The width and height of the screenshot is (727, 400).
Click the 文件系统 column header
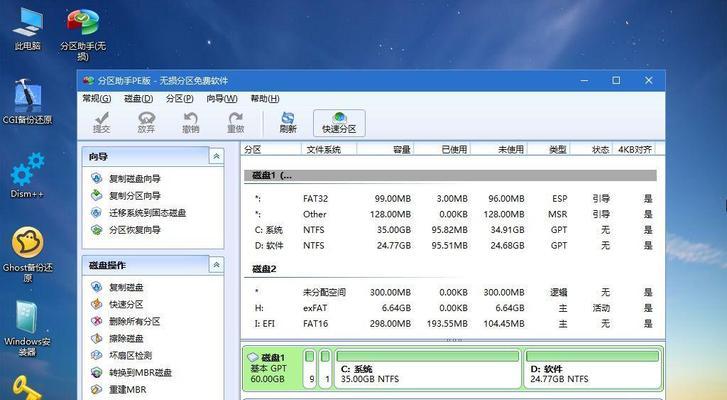tap(329, 149)
